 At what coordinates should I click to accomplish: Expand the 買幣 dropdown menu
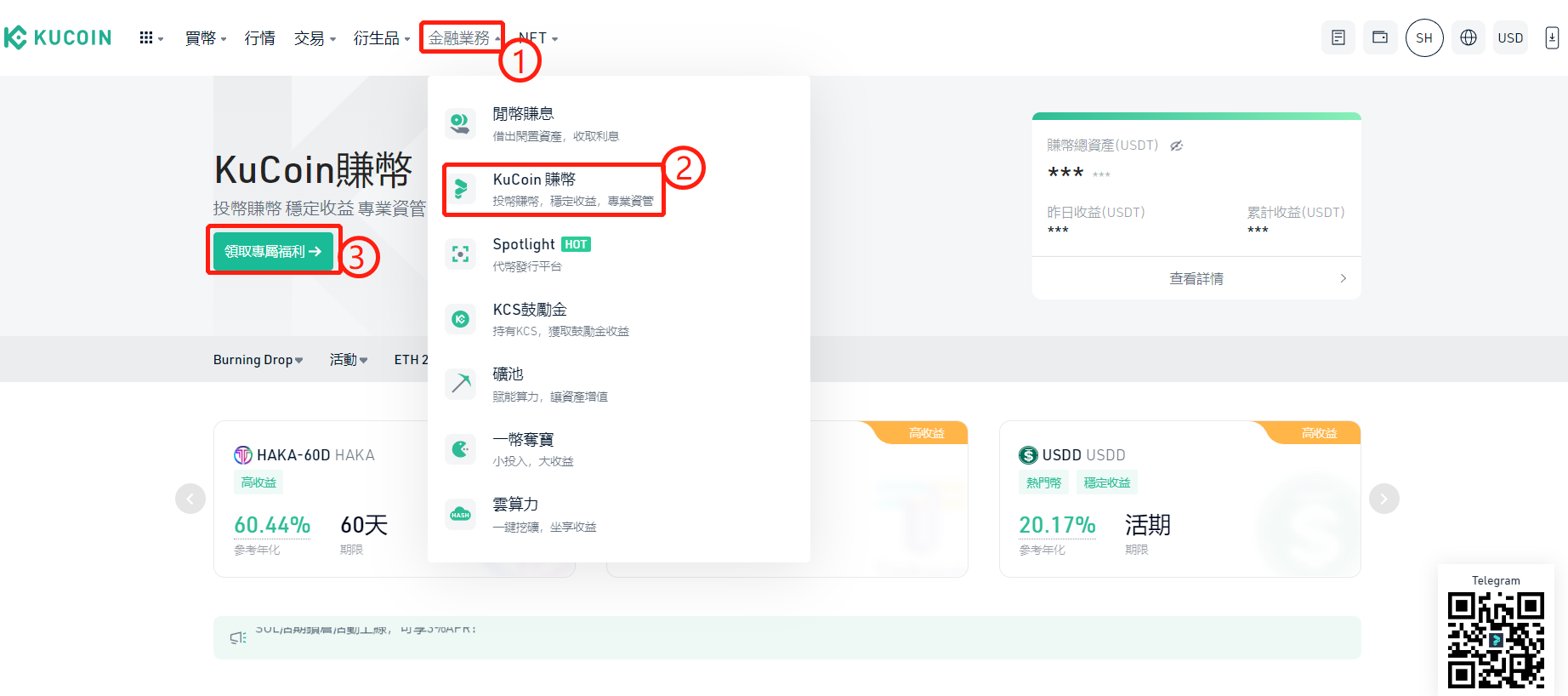[206, 38]
